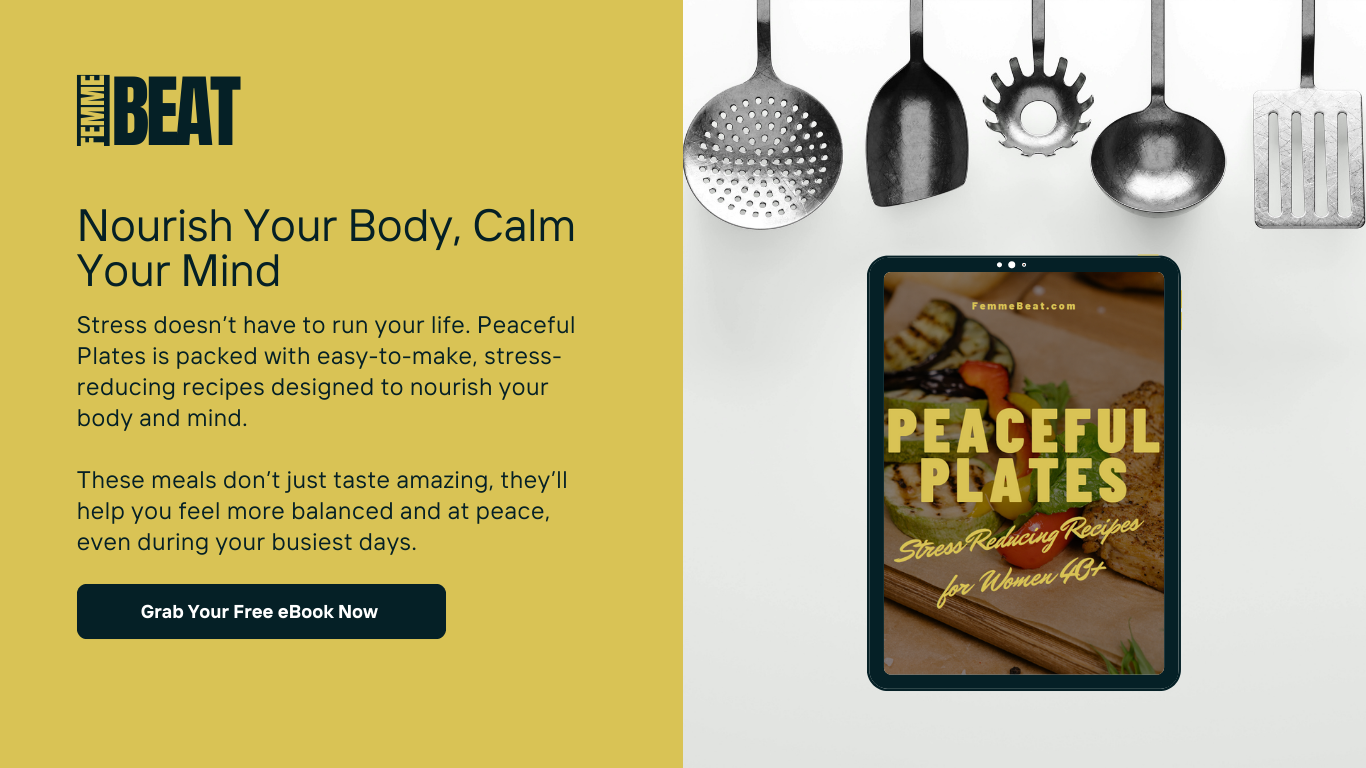Click the FemmeBeat.com text on cover
This screenshot has height=768, width=1366.
click(x=1024, y=306)
